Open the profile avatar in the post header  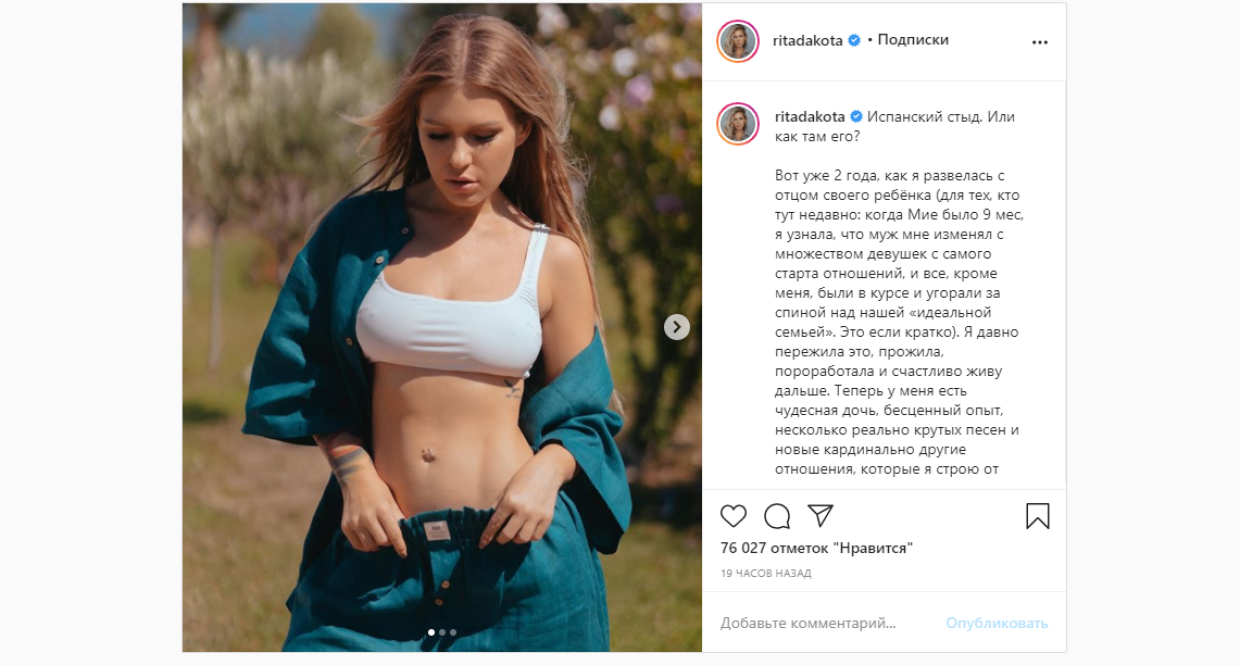(738, 41)
